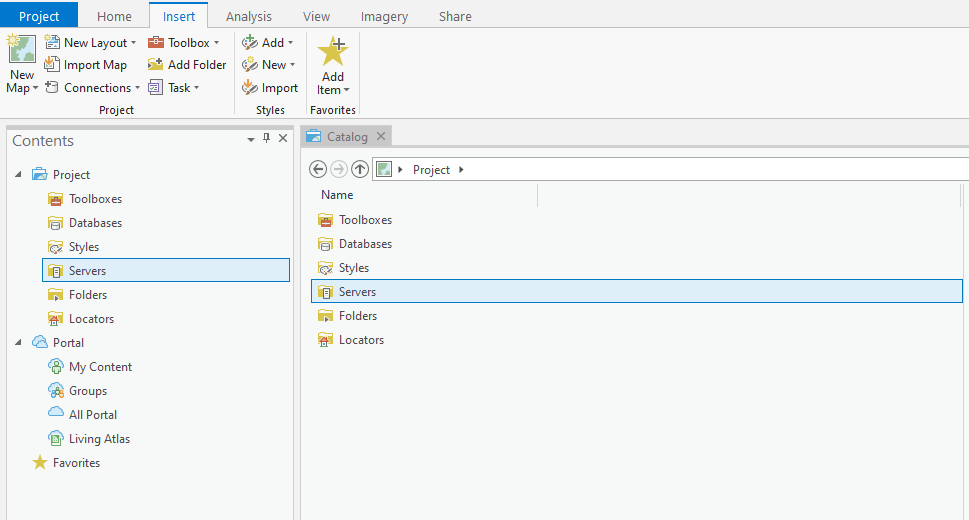Open the Imagery ribbon tab
This screenshot has width=969, height=520.
(384, 16)
